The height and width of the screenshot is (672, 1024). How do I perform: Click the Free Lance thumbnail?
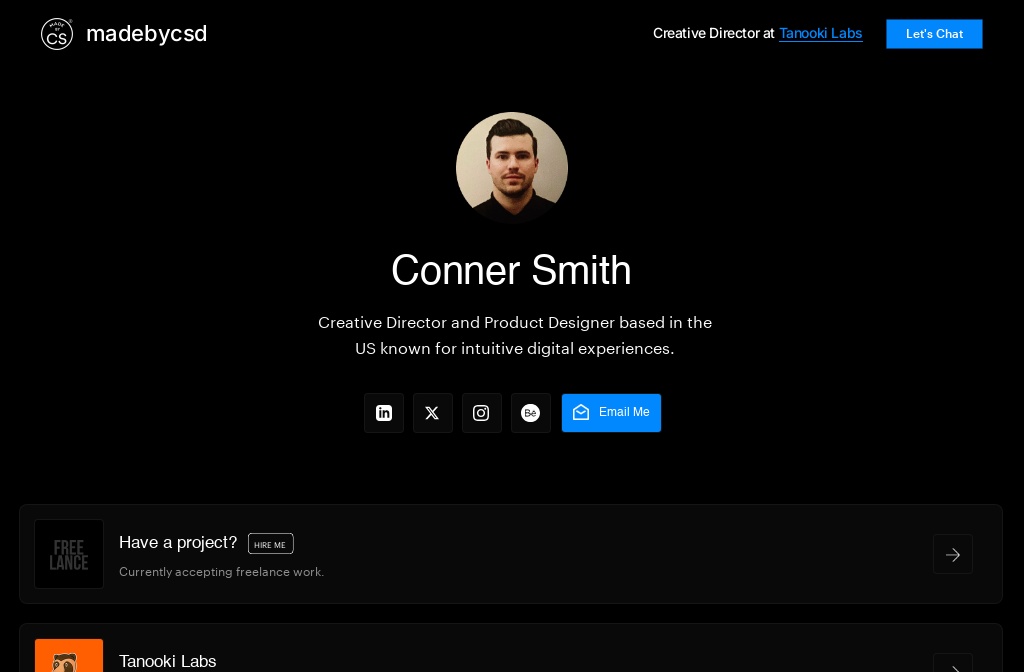coord(69,554)
